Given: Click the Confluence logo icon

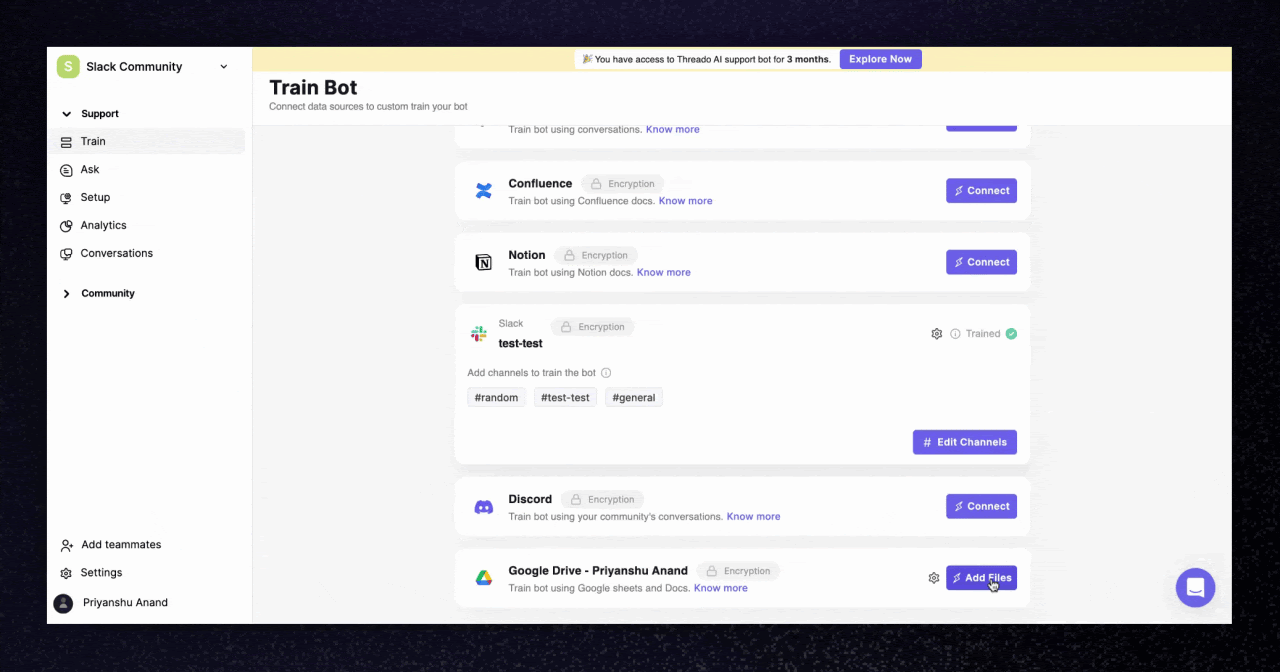Looking at the screenshot, I should click(484, 191).
